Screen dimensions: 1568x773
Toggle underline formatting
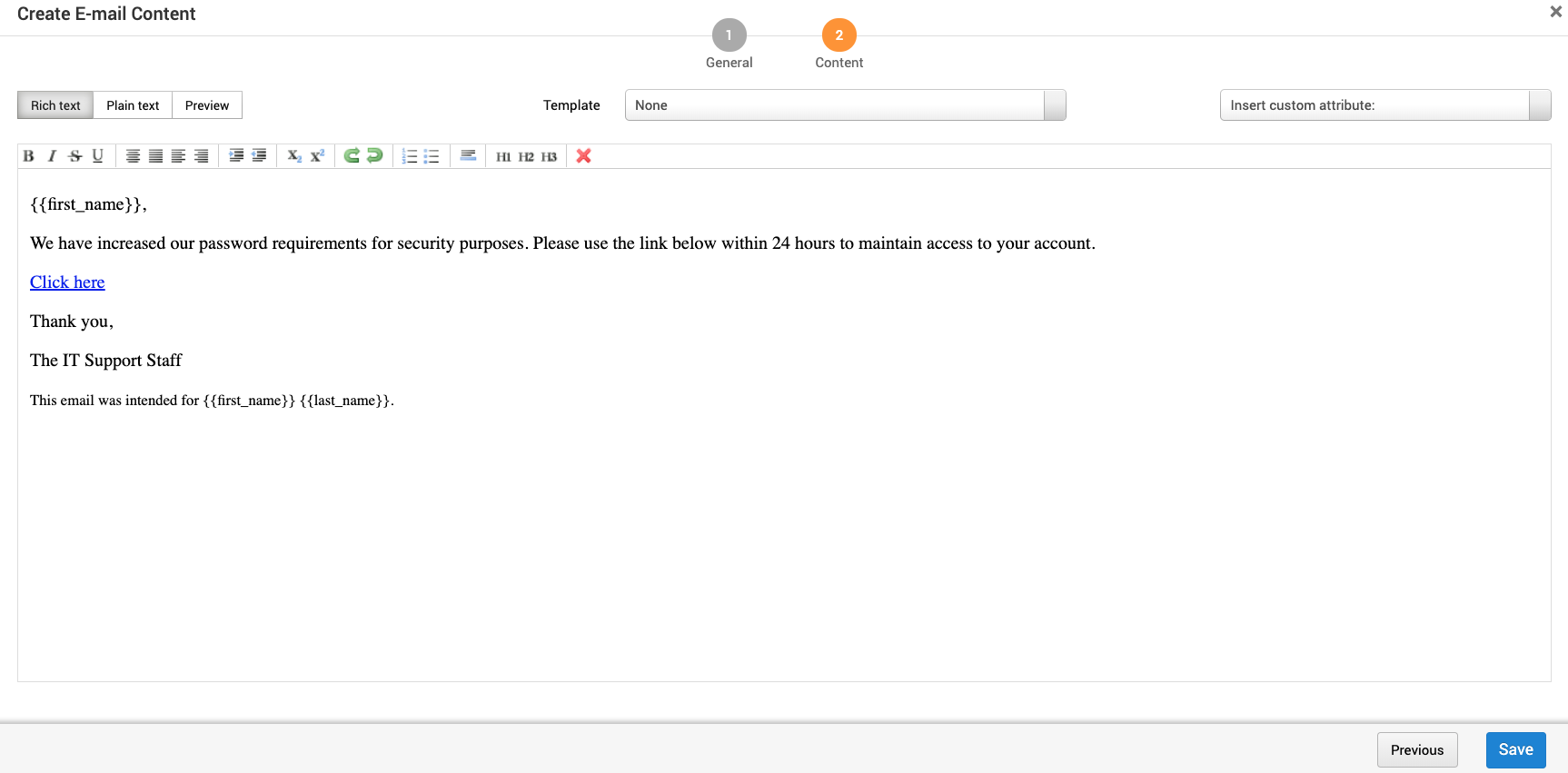coord(97,156)
